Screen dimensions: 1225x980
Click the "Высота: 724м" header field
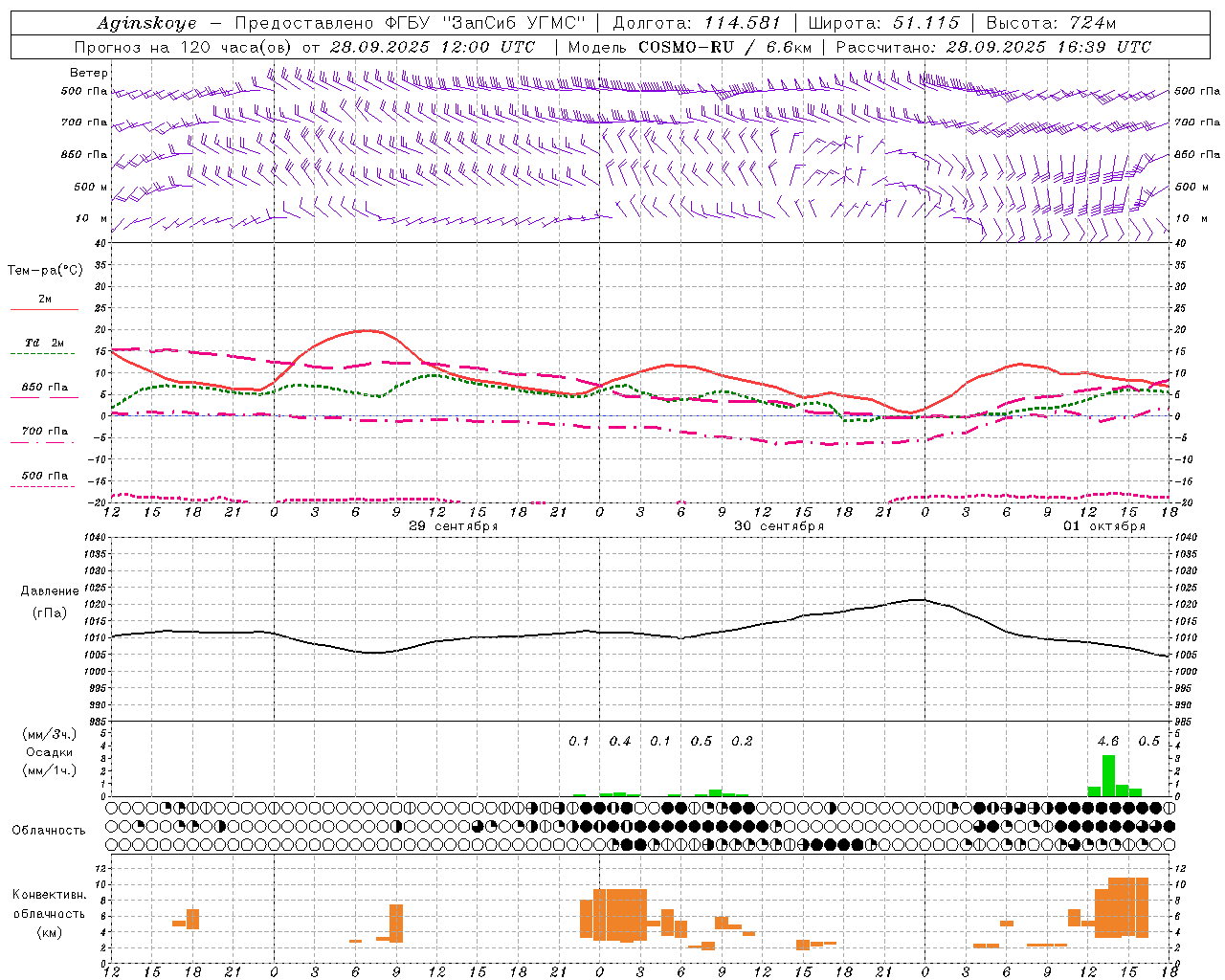coord(1051,23)
